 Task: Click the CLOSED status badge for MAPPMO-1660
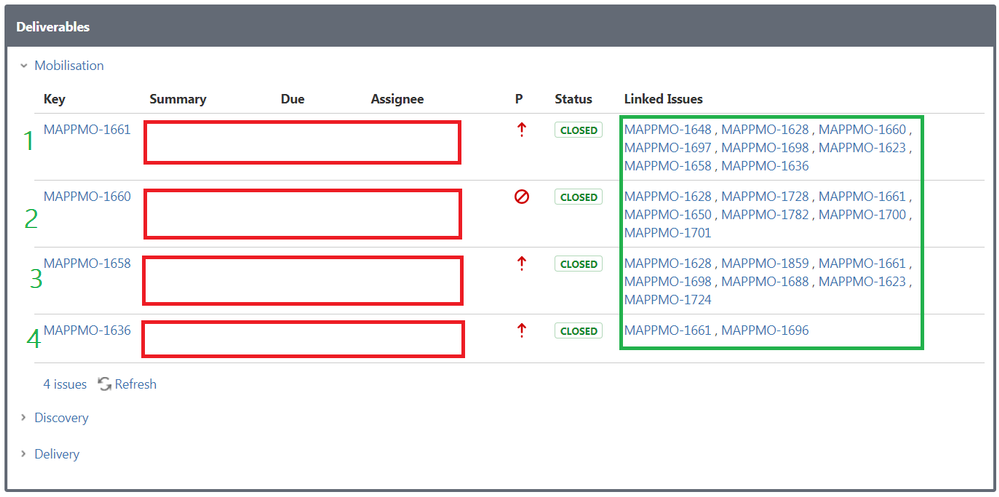point(579,197)
